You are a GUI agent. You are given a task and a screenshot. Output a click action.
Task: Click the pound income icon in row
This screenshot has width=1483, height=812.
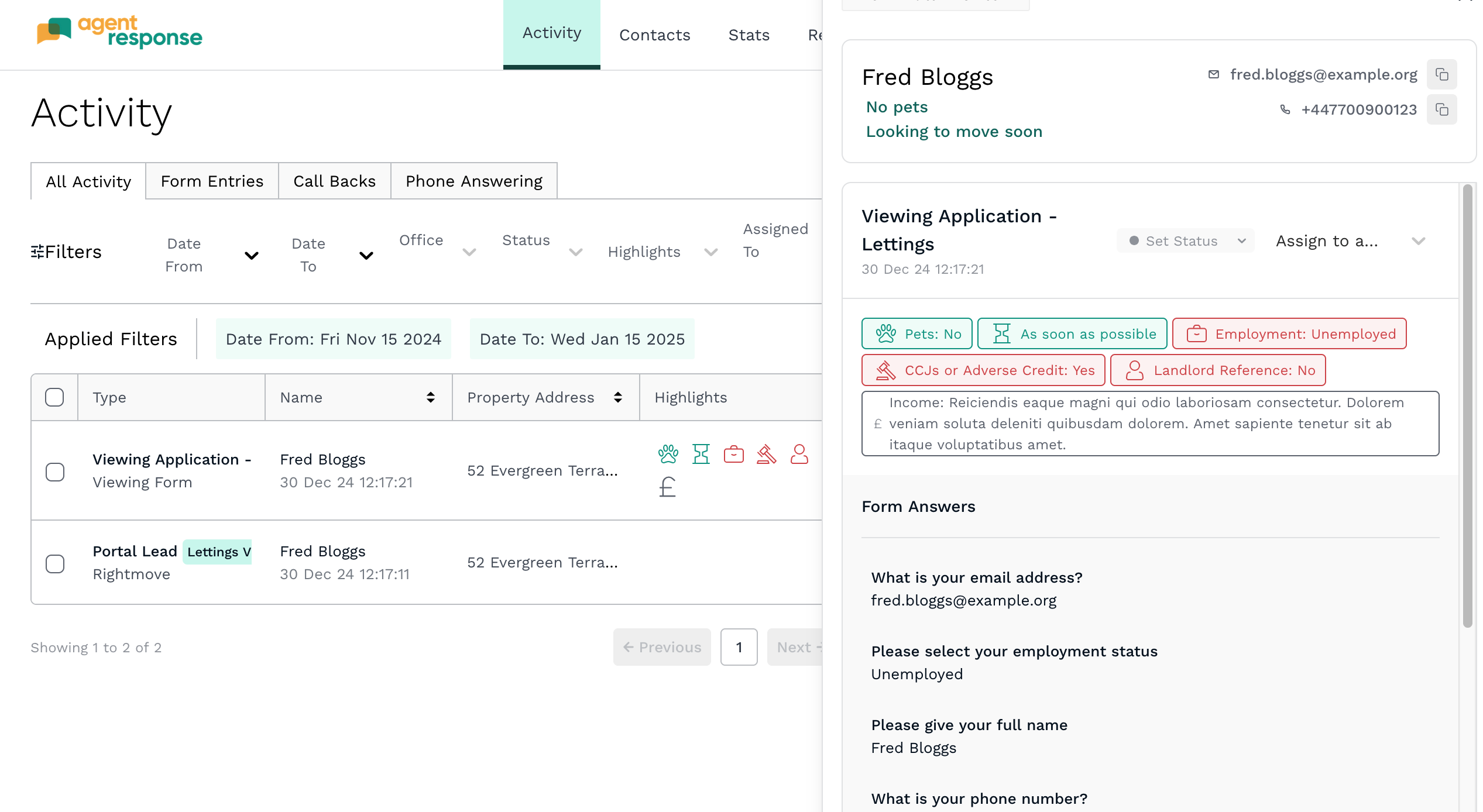(667, 487)
